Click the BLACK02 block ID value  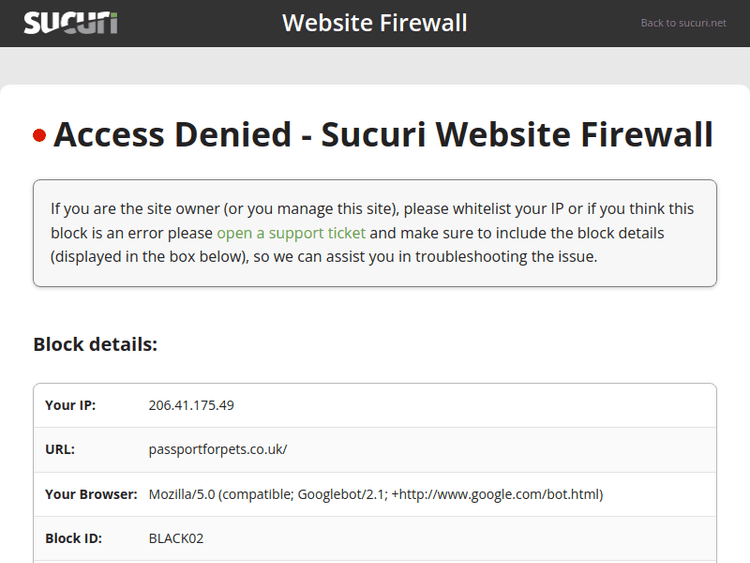click(176, 538)
